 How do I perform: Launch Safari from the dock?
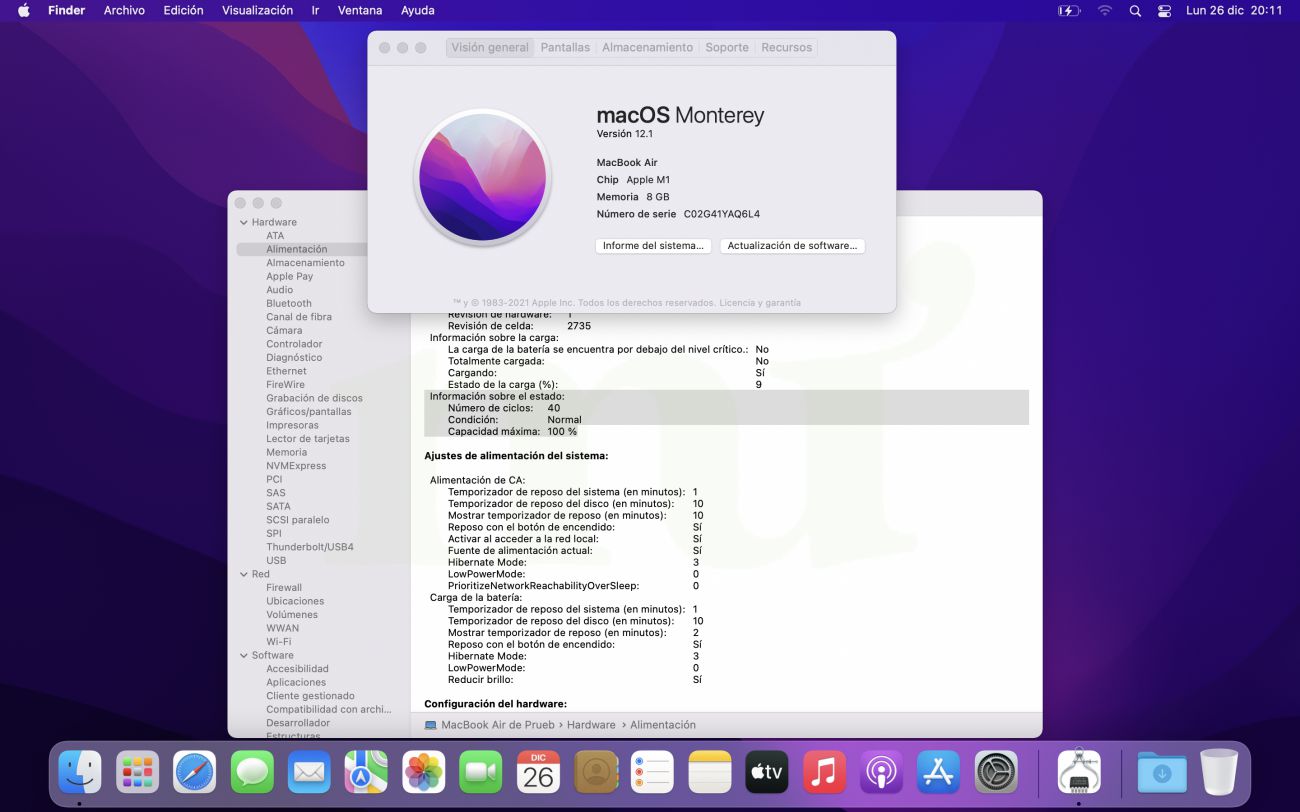[x=195, y=772]
